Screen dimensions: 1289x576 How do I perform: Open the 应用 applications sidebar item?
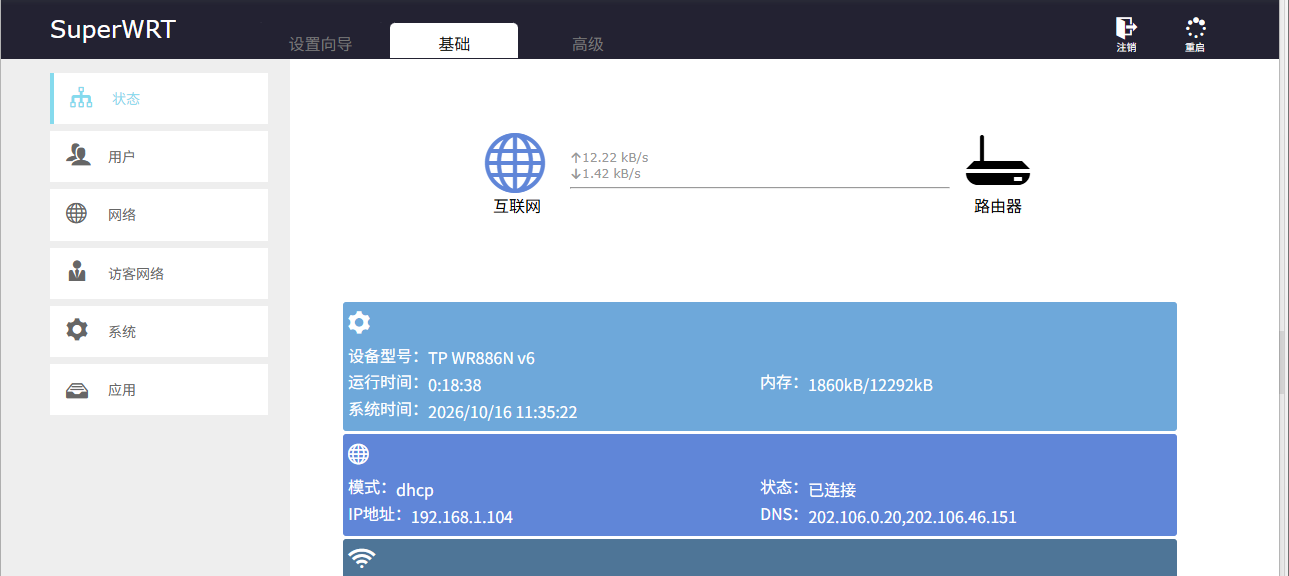click(x=159, y=389)
